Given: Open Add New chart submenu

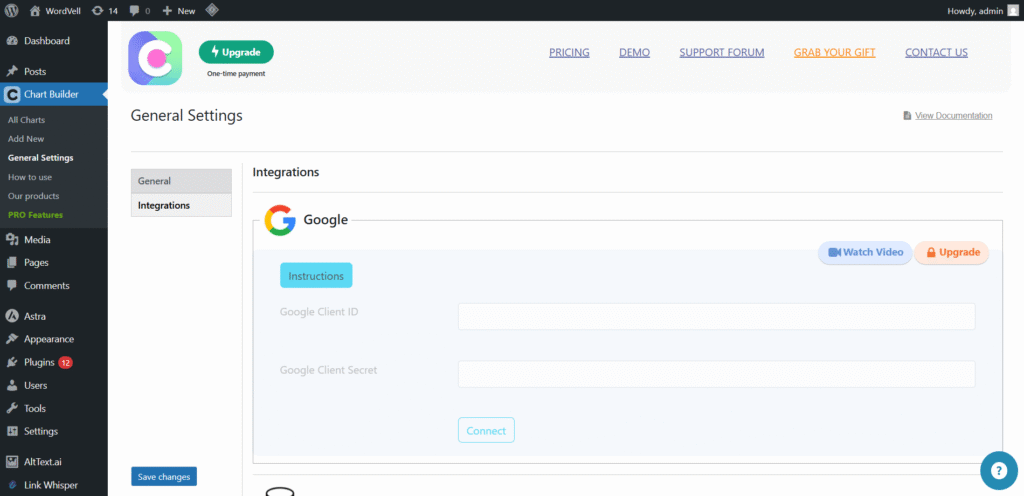Looking at the screenshot, I should click(26, 139).
